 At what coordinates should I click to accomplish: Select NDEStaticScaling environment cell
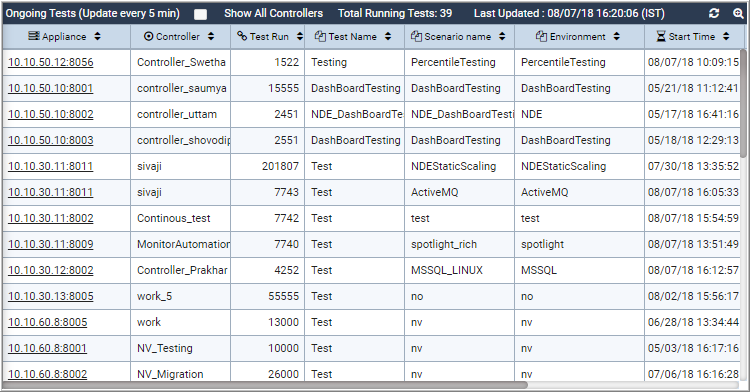tap(579, 166)
